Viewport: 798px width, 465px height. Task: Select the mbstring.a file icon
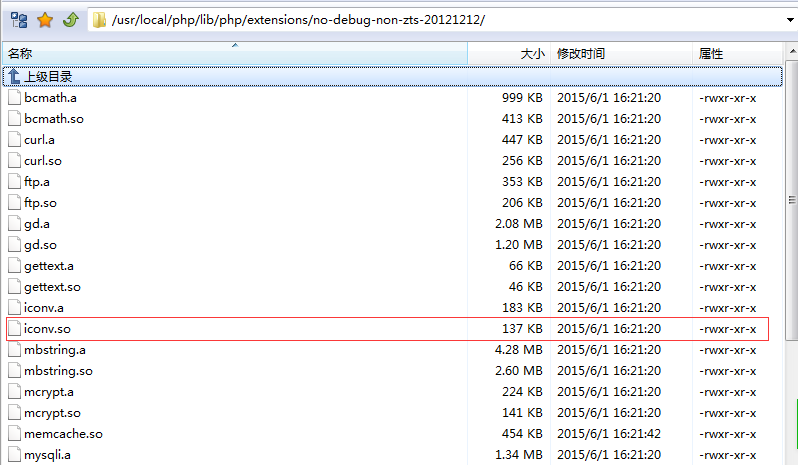(14, 350)
